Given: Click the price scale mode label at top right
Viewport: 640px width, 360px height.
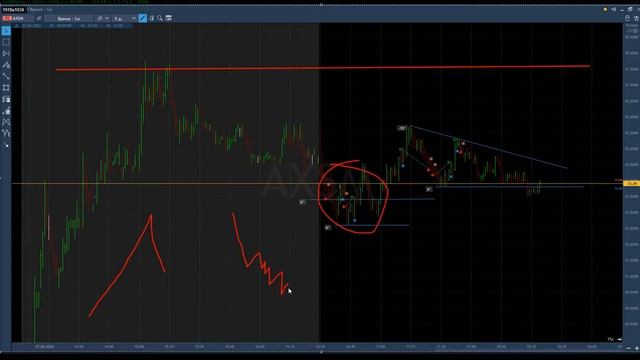Looking at the screenshot, I should pyautogui.click(x=631, y=26).
